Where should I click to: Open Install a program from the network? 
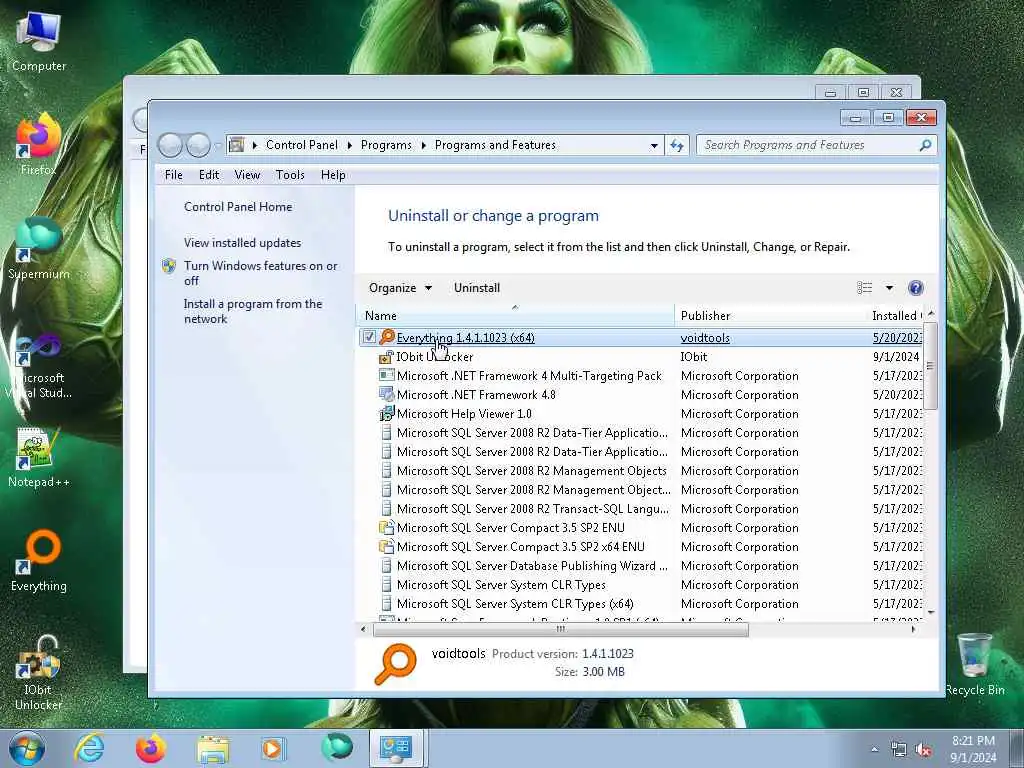253,312
